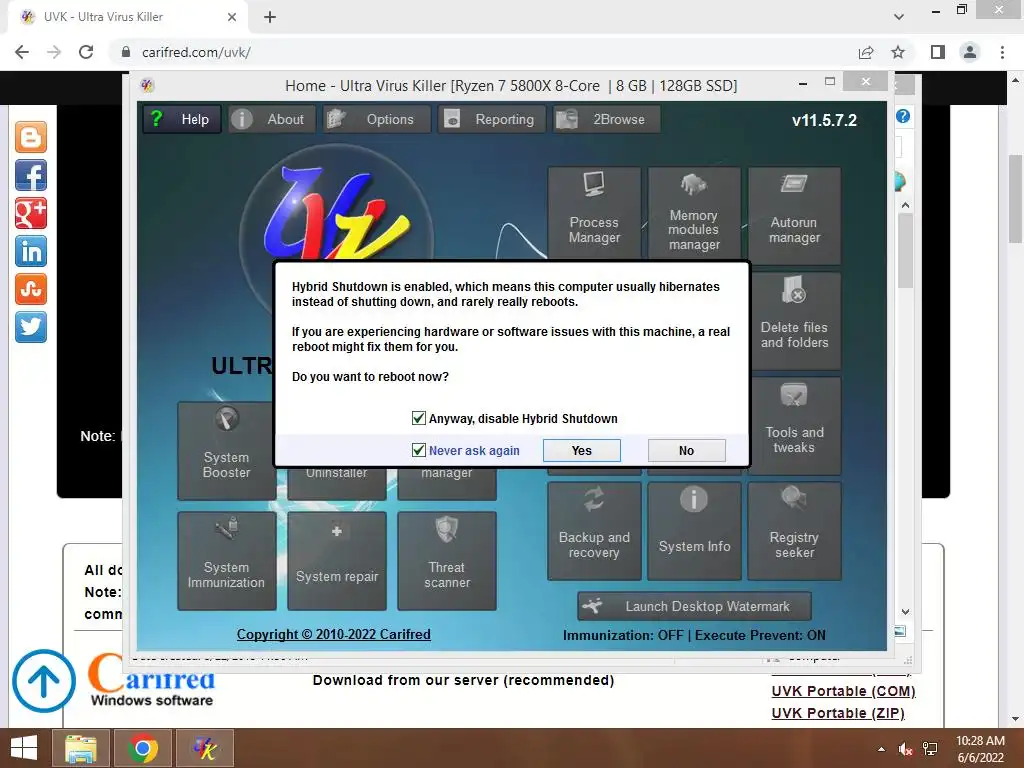Open UVK Portable (COM) download link

[x=843, y=691]
